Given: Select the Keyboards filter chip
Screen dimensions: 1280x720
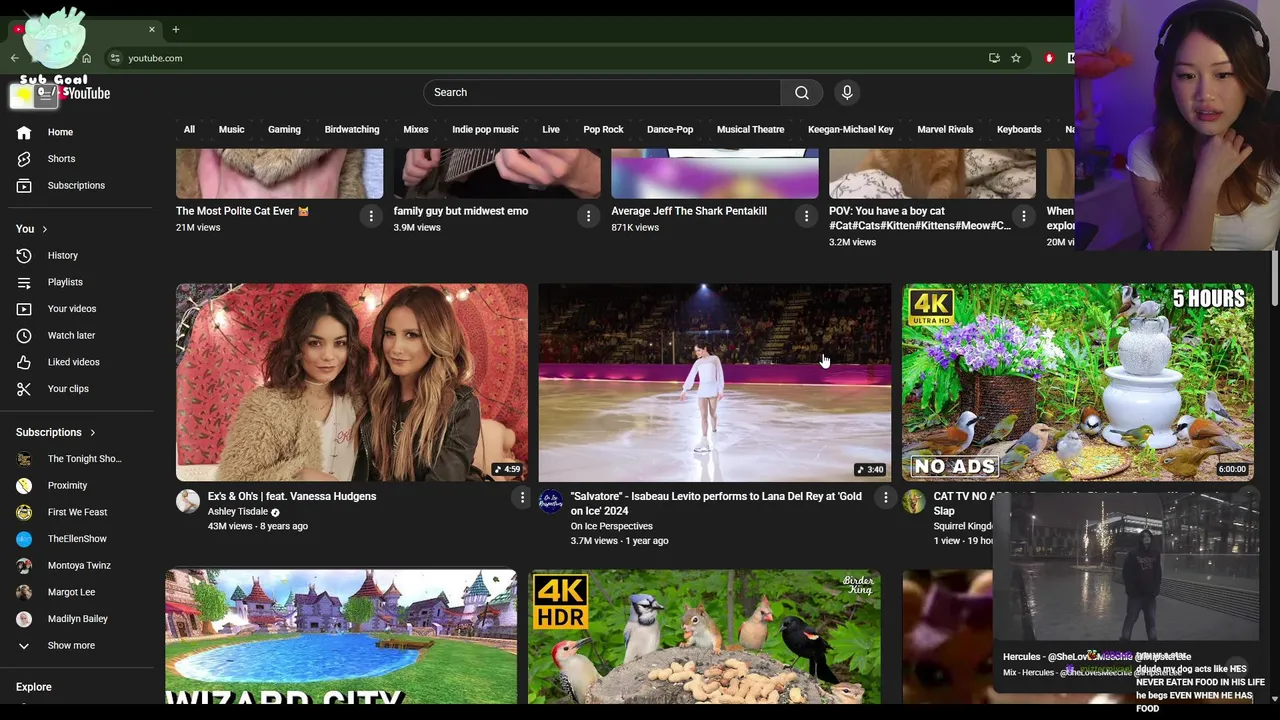Looking at the screenshot, I should point(1019,129).
